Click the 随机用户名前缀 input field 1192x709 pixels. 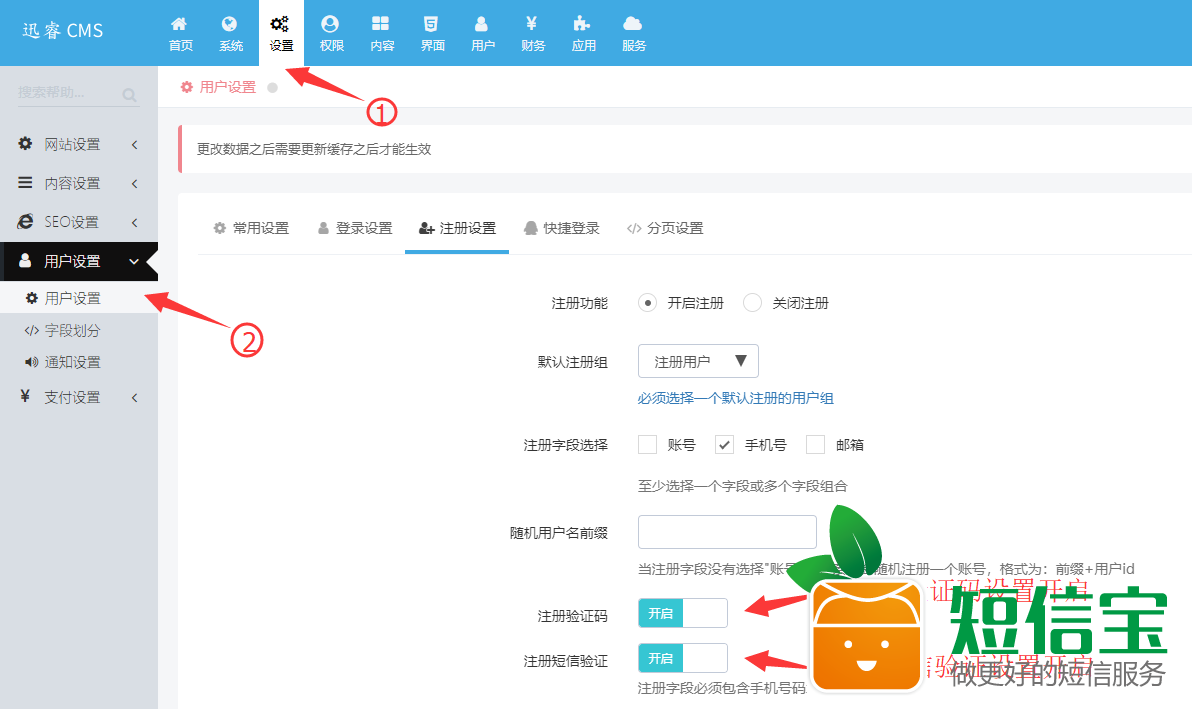click(727, 532)
